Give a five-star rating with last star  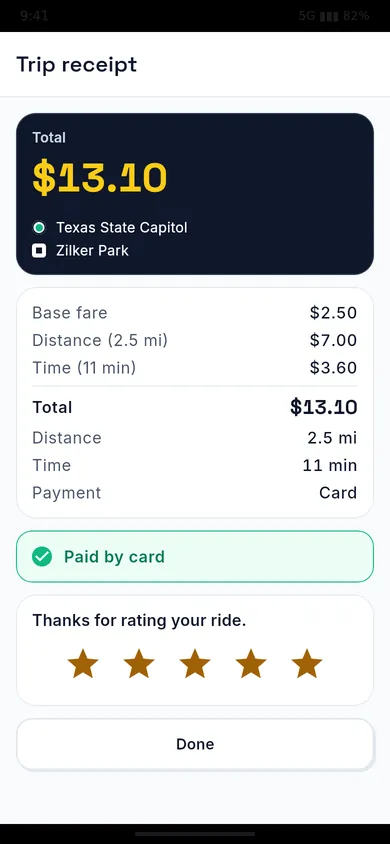[307, 663]
